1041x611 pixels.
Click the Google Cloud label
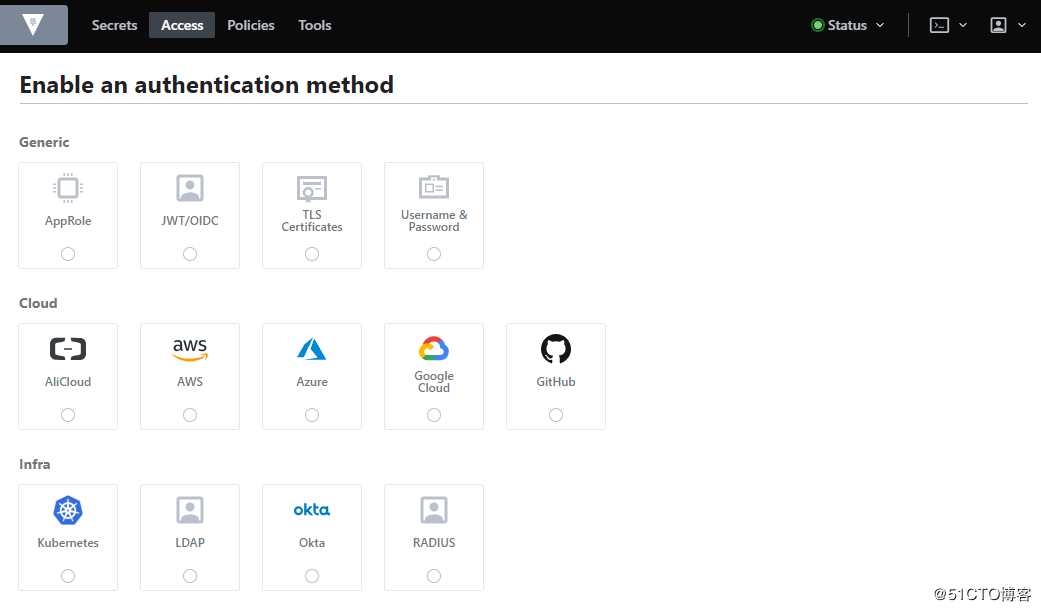click(x=434, y=382)
